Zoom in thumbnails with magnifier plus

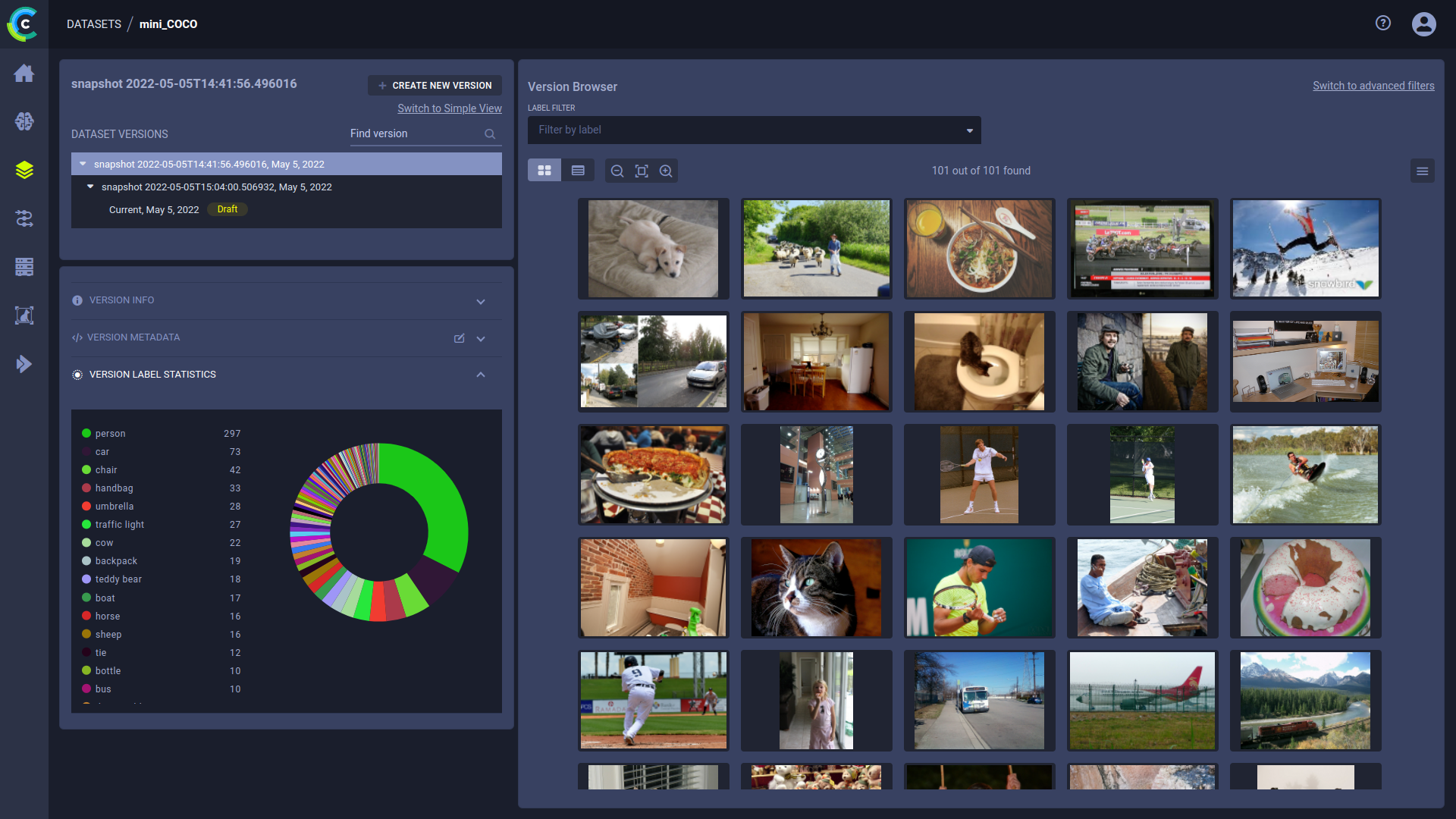(x=666, y=171)
